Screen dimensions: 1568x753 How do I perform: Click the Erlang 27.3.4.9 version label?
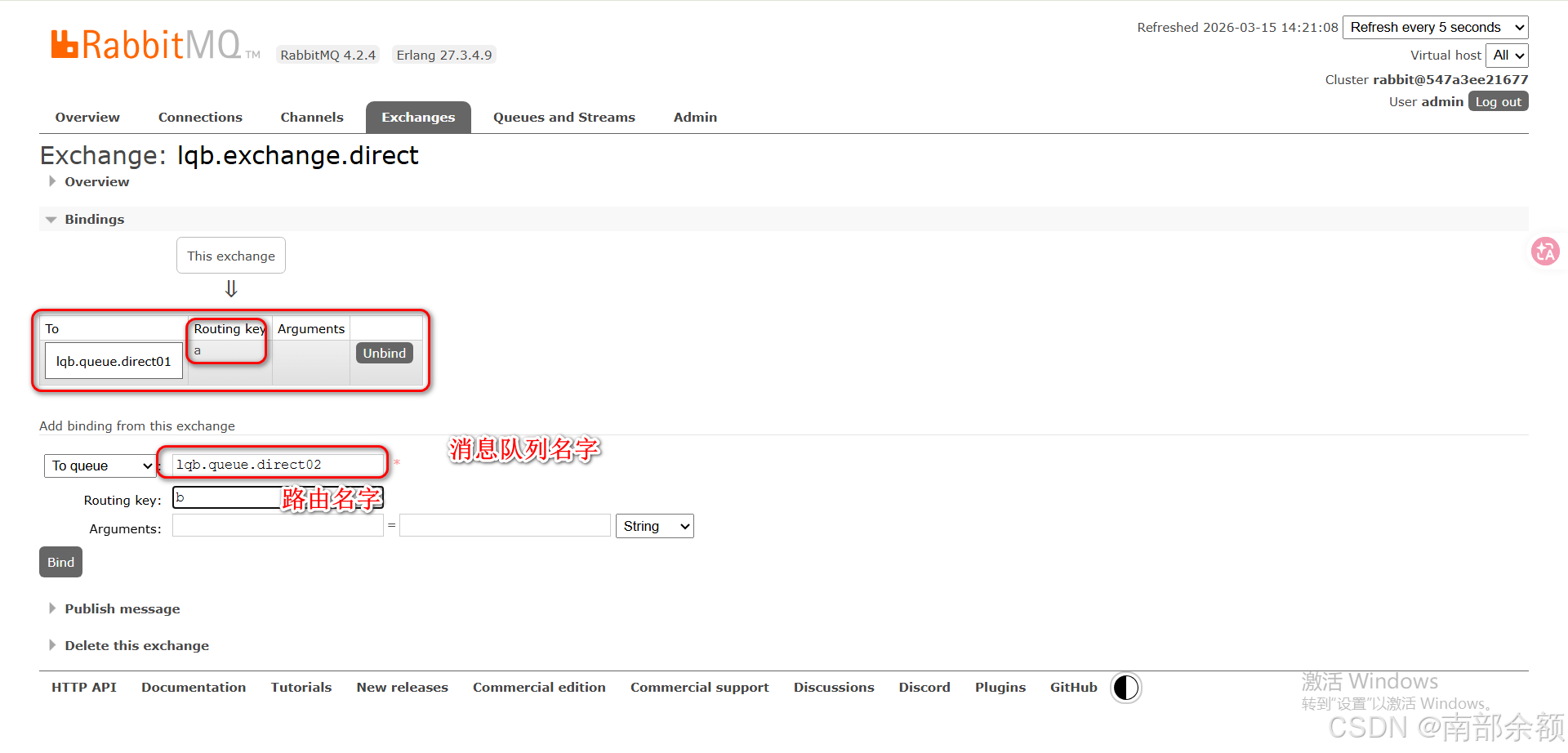pyautogui.click(x=444, y=55)
